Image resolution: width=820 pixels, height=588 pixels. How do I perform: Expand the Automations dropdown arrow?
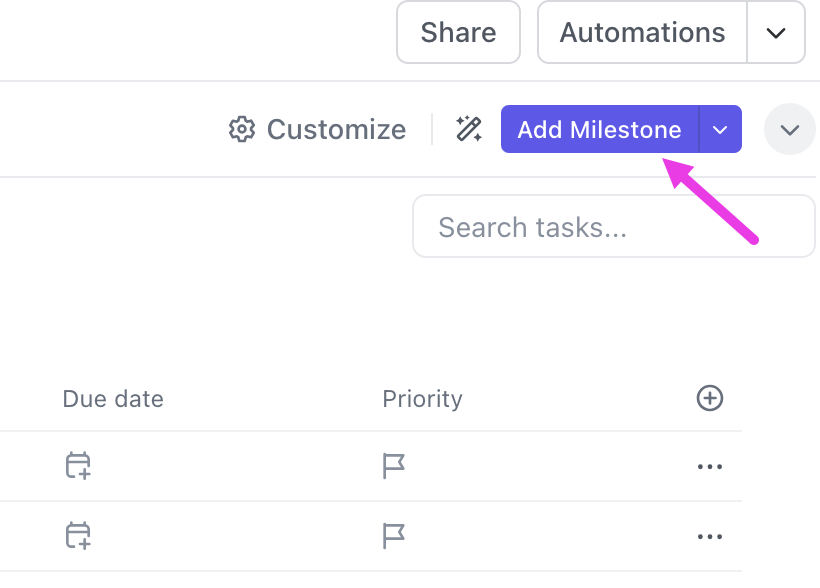776,33
